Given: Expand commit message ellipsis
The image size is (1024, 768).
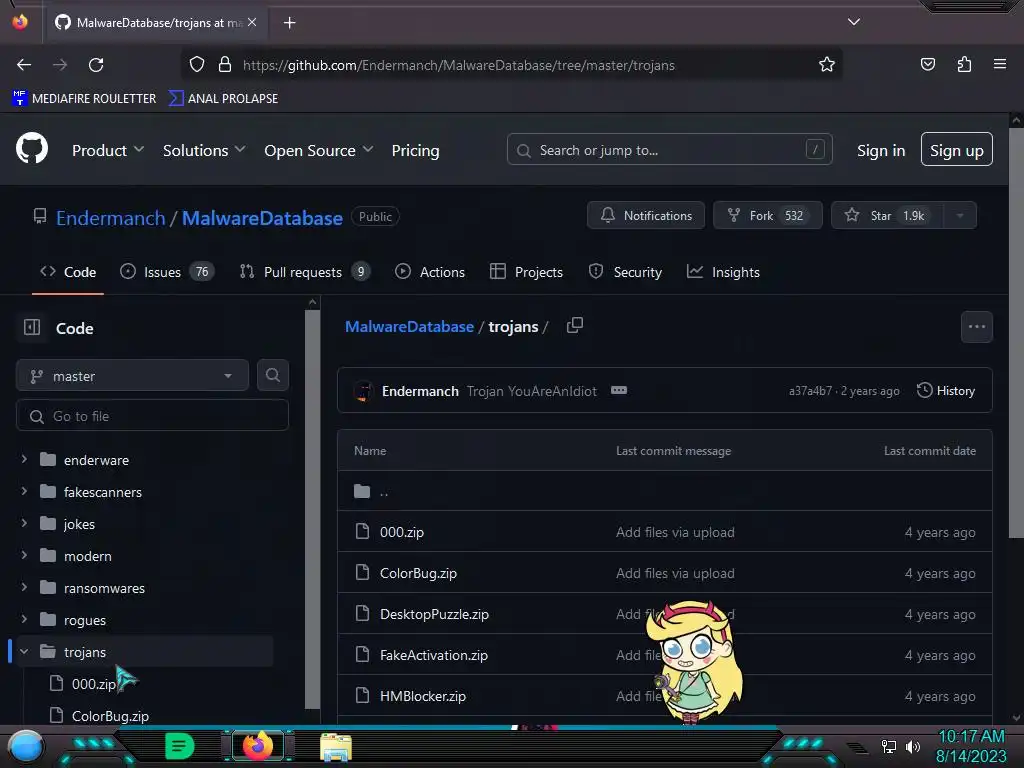Looking at the screenshot, I should point(618,390).
